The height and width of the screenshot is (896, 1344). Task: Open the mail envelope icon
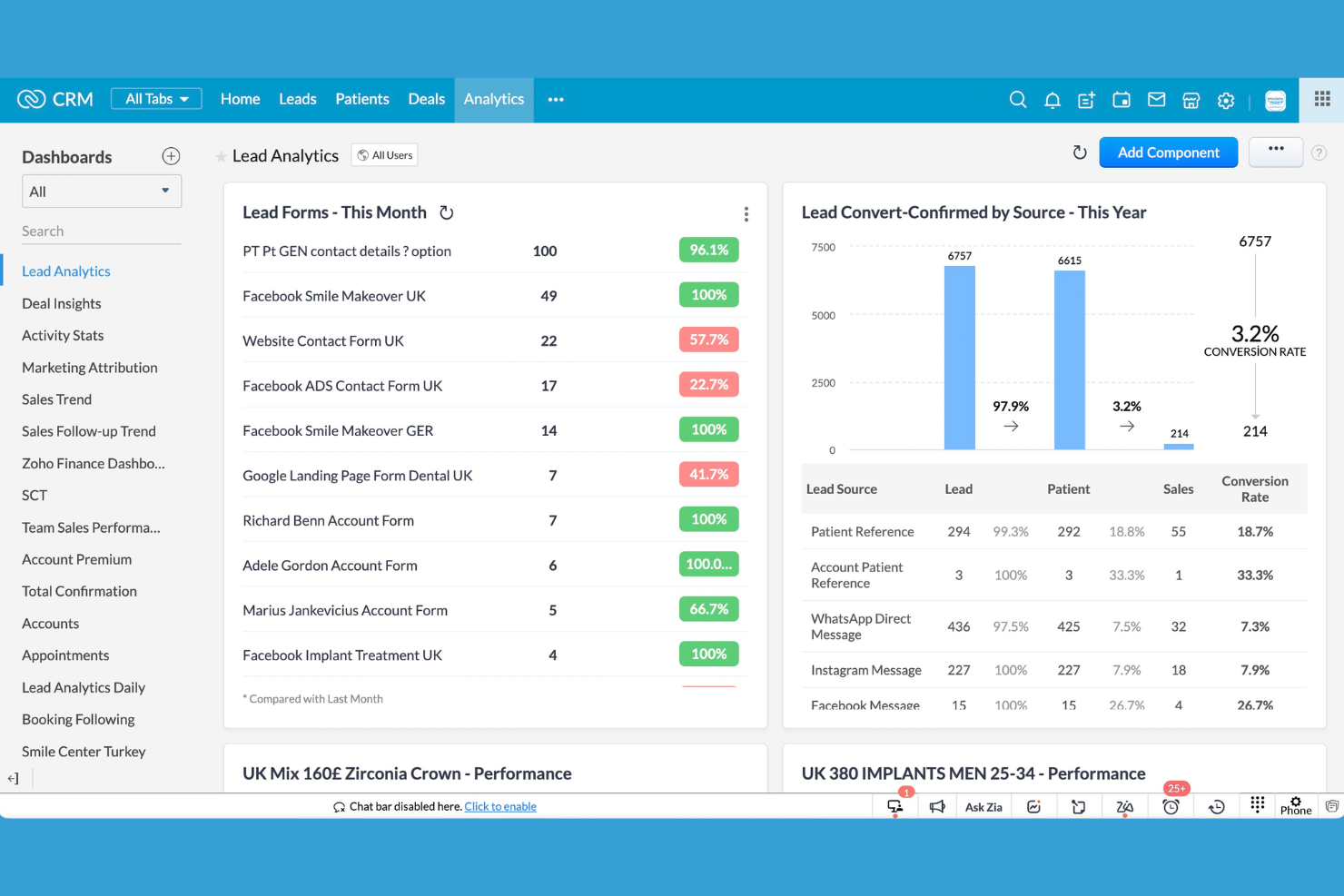pos(1156,100)
